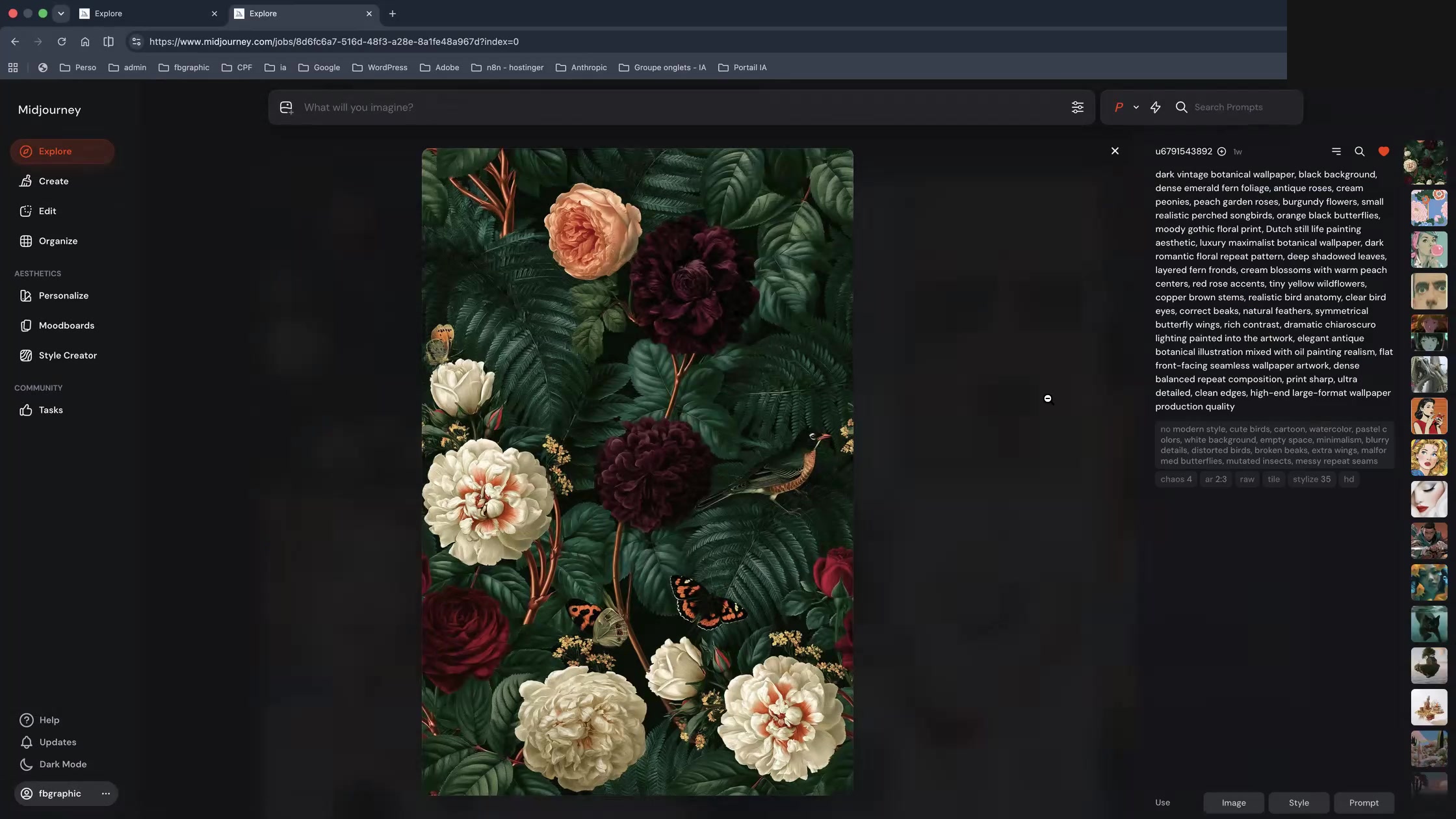Screen dimensions: 1456x819
Task: Open the Explore page in sidebar
Action: [x=62, y=151]
